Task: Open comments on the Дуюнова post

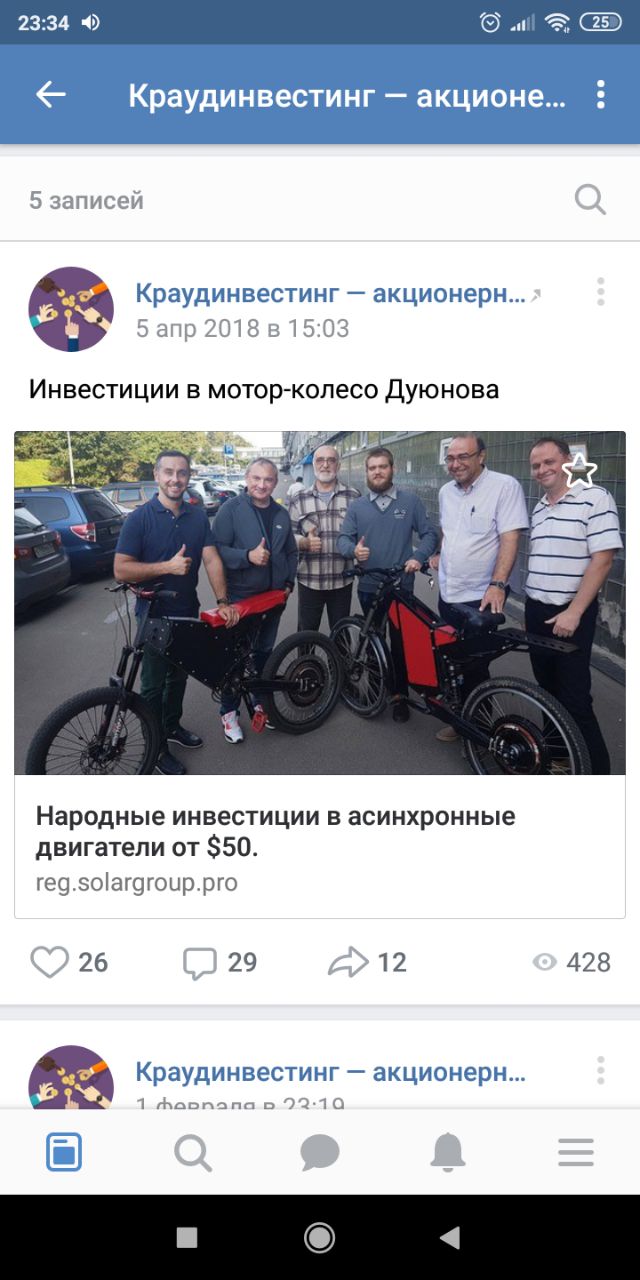Action: pyautogui.click(x=200, y=963)
